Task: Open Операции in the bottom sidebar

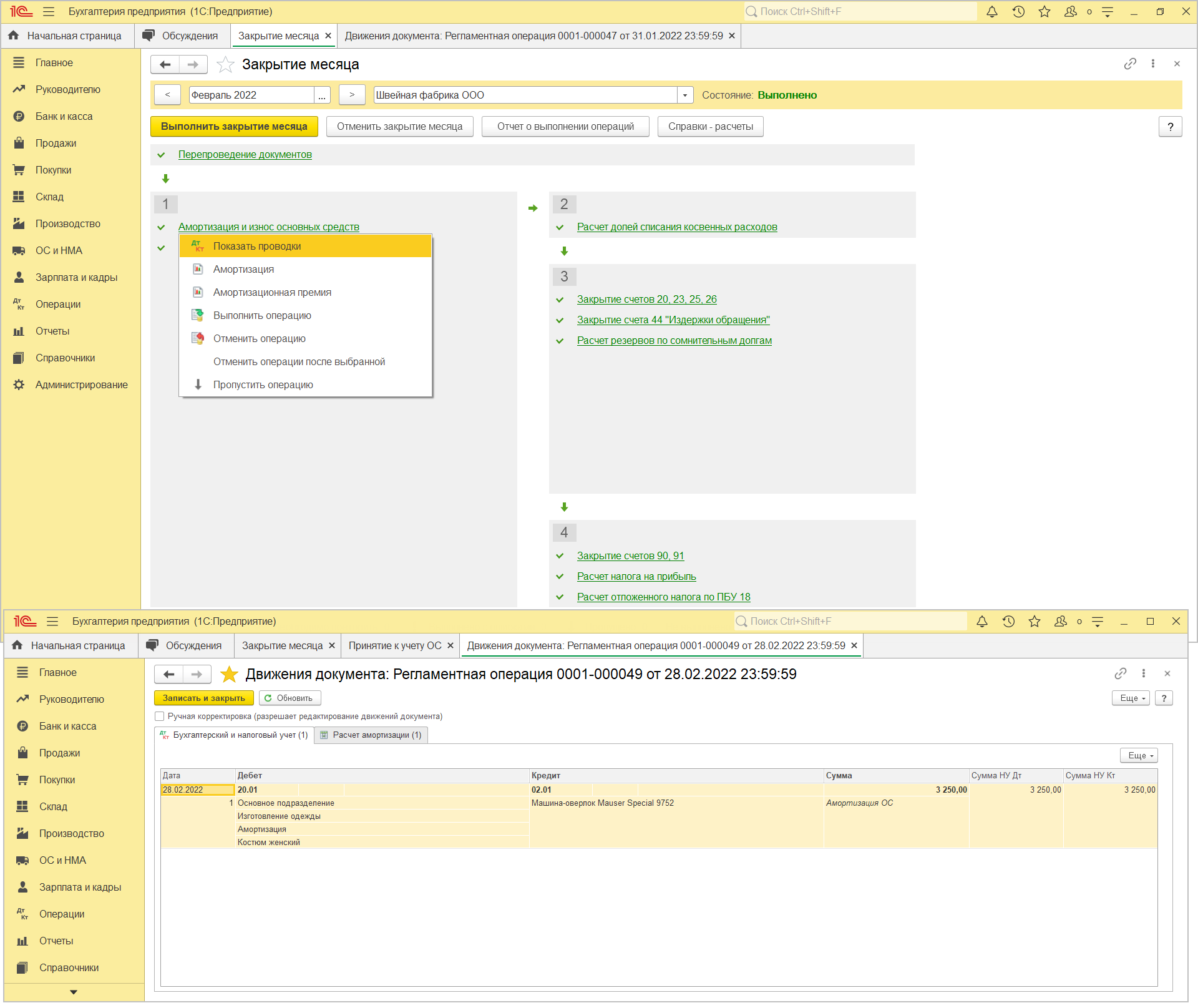Action: 62,914
